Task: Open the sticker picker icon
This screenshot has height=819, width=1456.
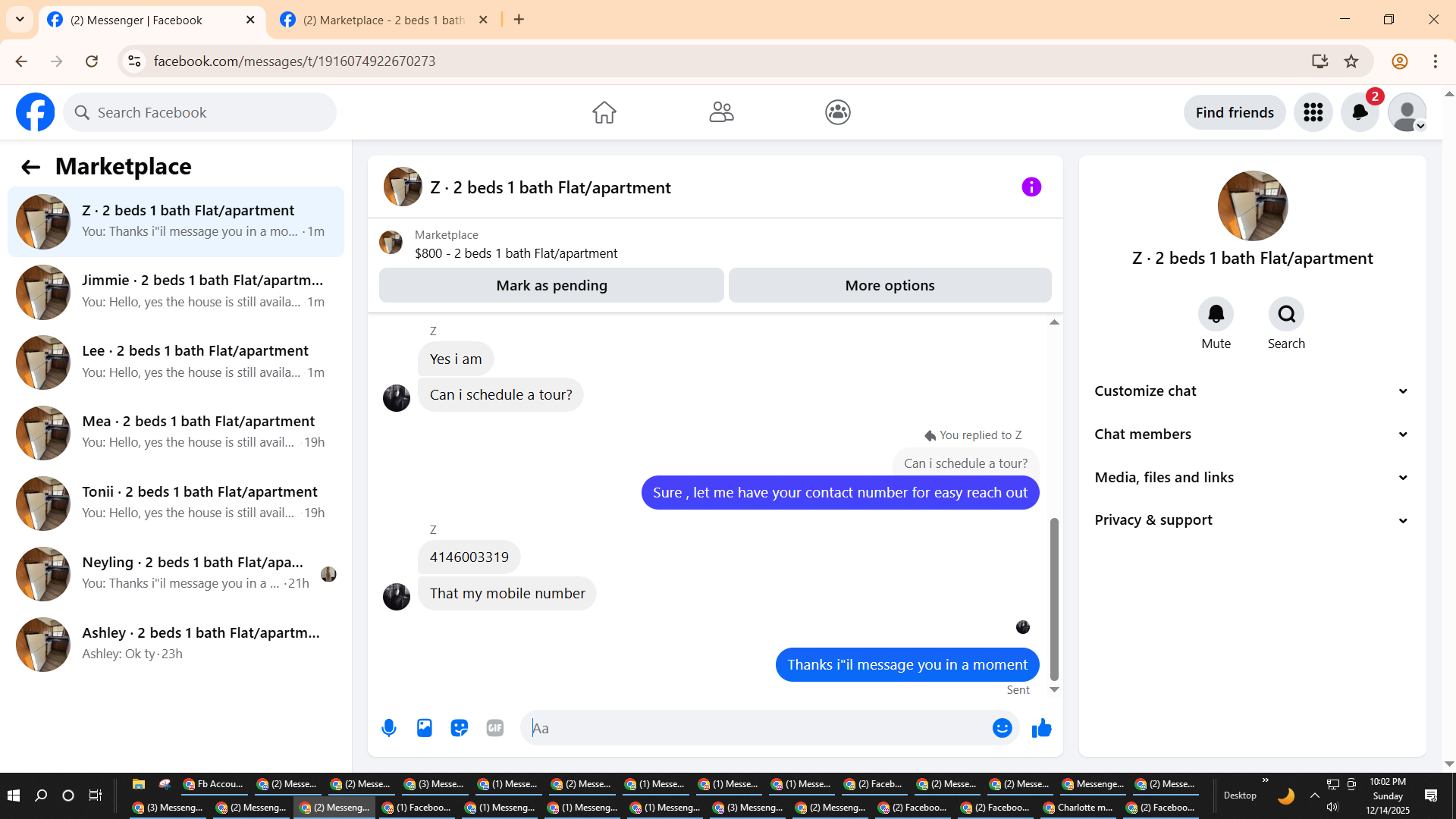Action: point(460,728)
